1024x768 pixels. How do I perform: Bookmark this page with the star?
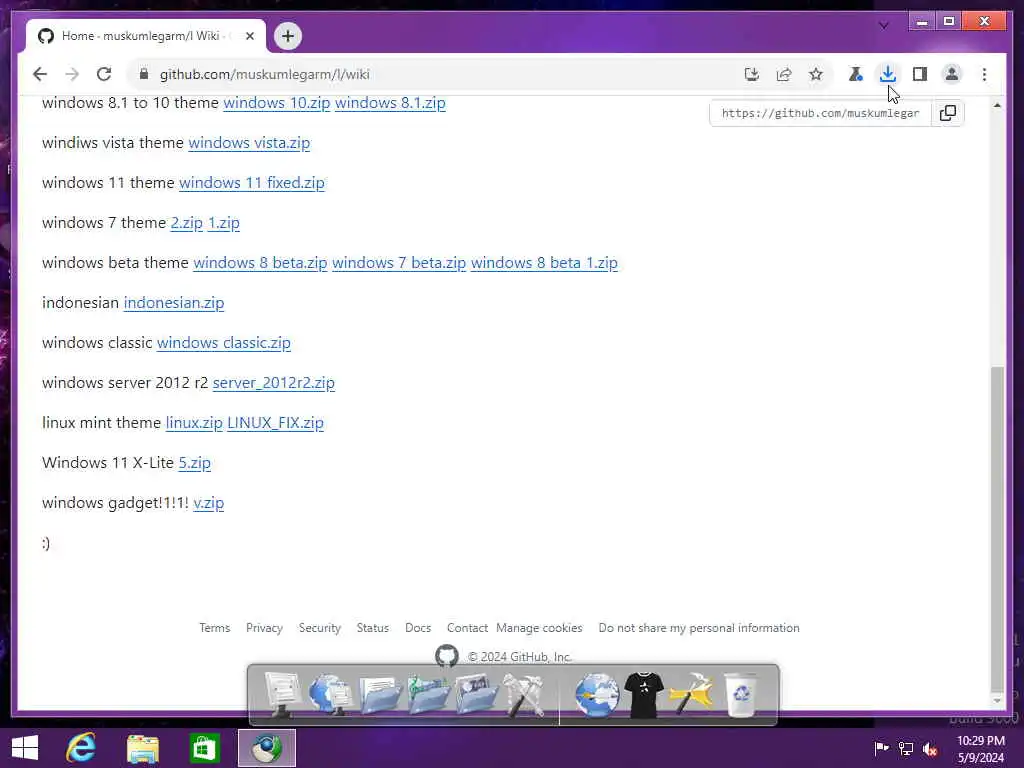pos(816,74)
